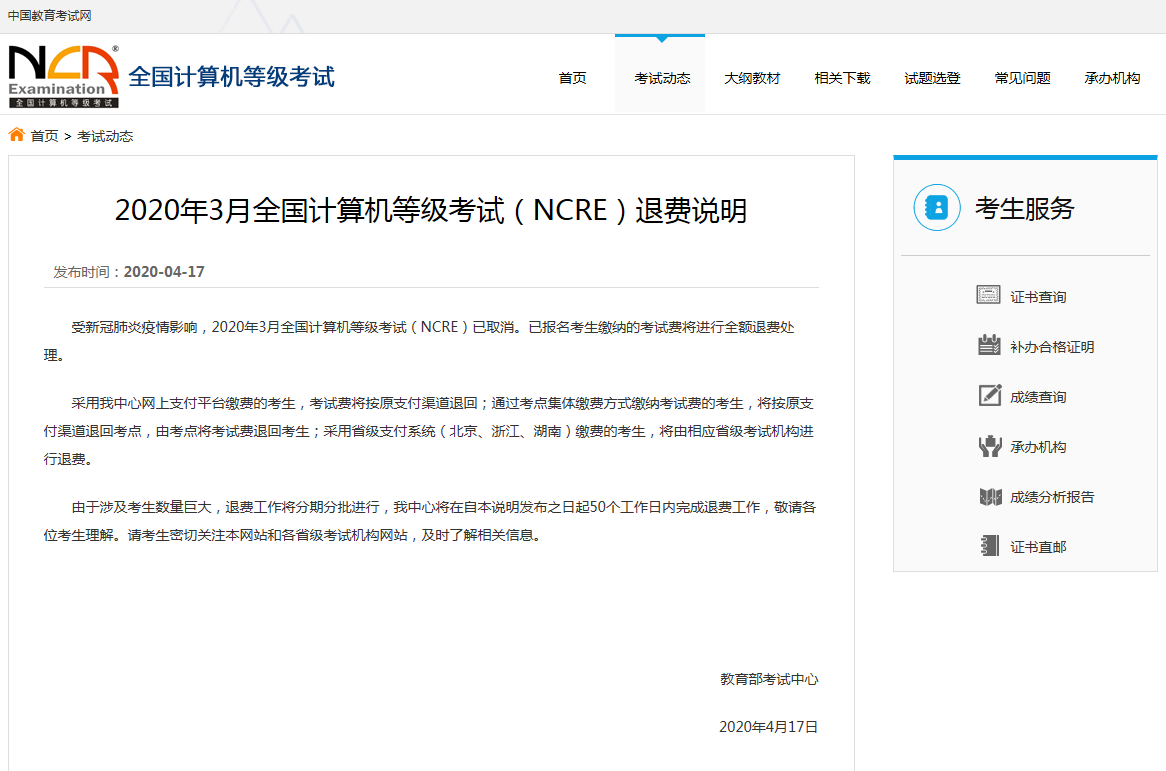
Task: Click the 承办机构 hands icon
Action: point(988,446)
